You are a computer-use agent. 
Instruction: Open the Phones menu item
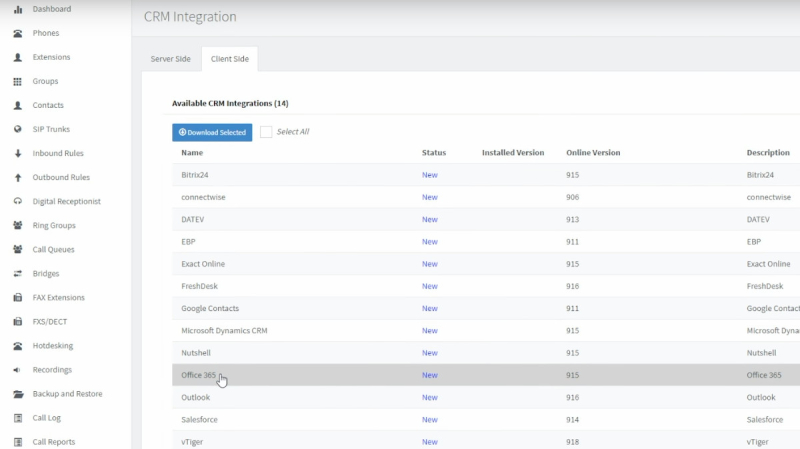[46, 33]
